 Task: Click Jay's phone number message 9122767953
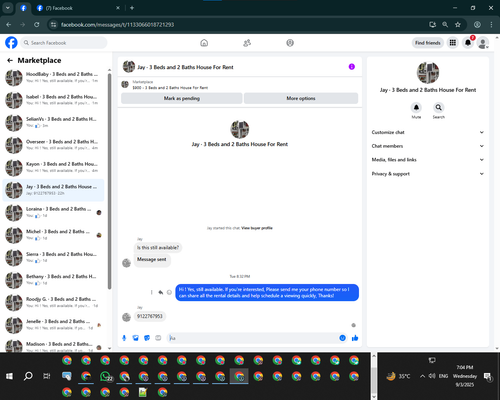150,316
